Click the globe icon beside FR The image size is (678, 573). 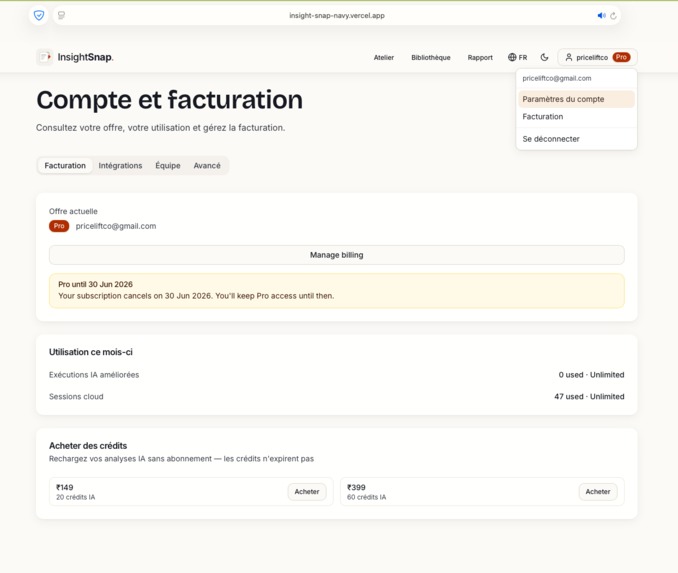click(x=512, y=57)
